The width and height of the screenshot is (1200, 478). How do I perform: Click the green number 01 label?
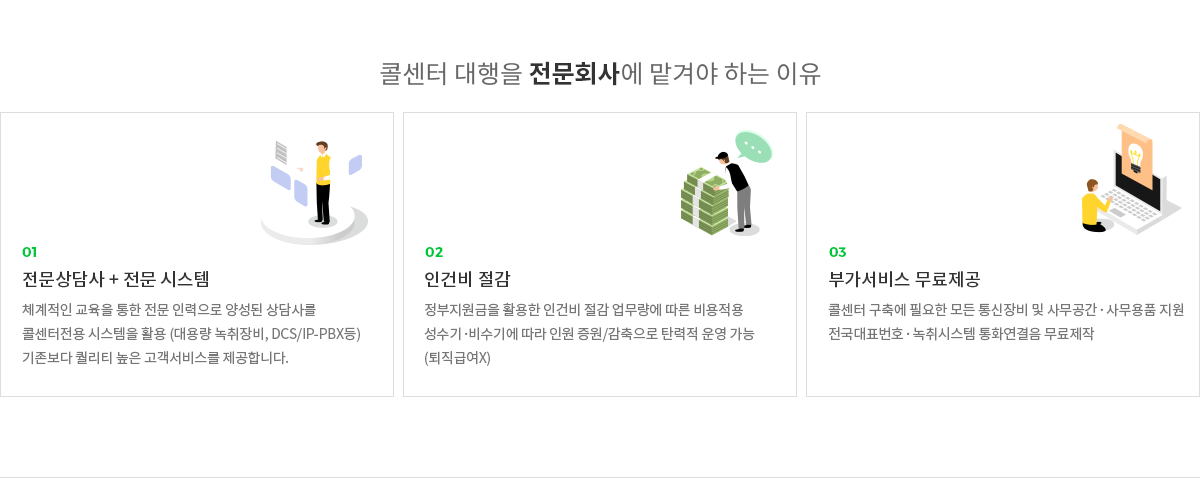pos(30,252)
